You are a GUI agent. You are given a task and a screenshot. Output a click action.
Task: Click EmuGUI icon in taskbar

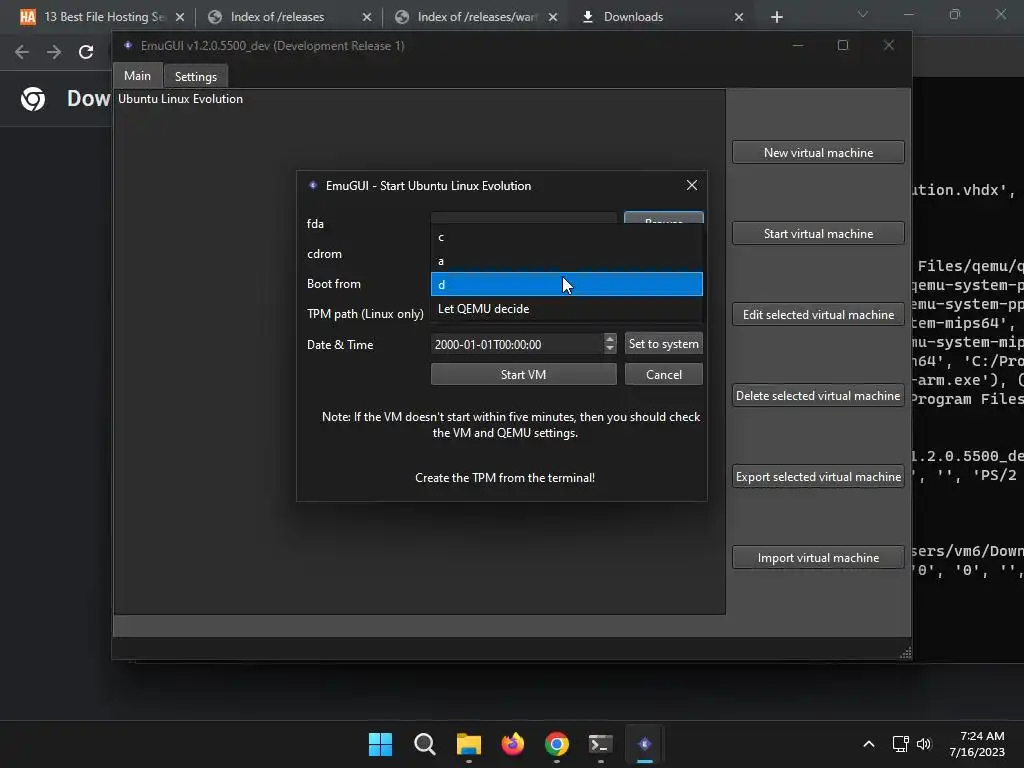[x=645, y=744]
